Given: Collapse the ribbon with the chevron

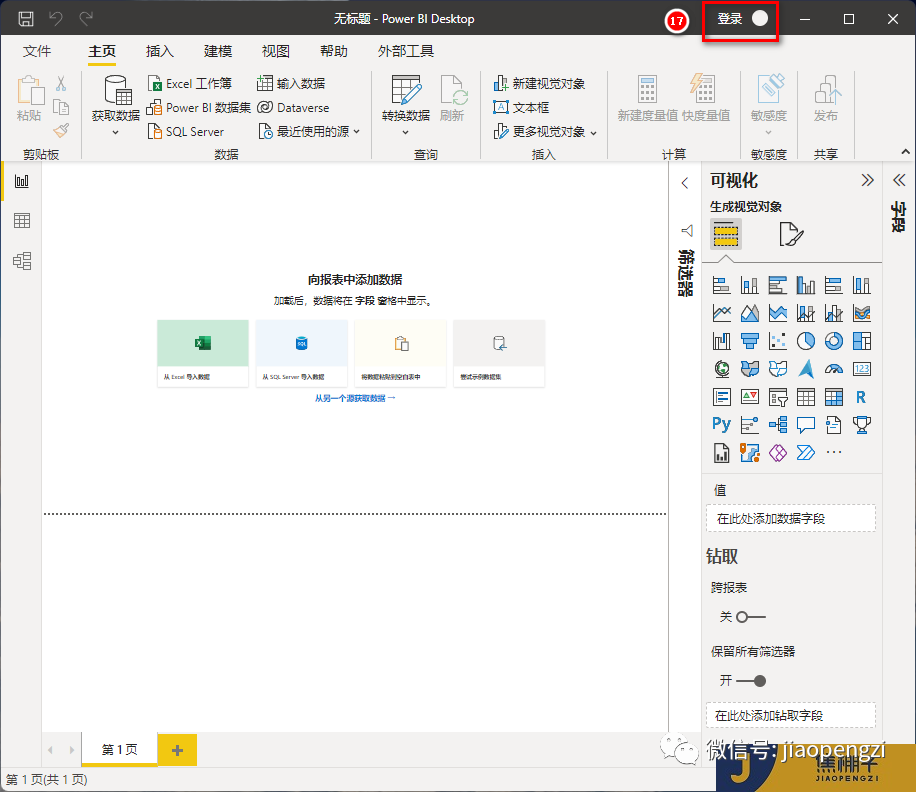Looking at the screenshot, I should click(905, 152).
